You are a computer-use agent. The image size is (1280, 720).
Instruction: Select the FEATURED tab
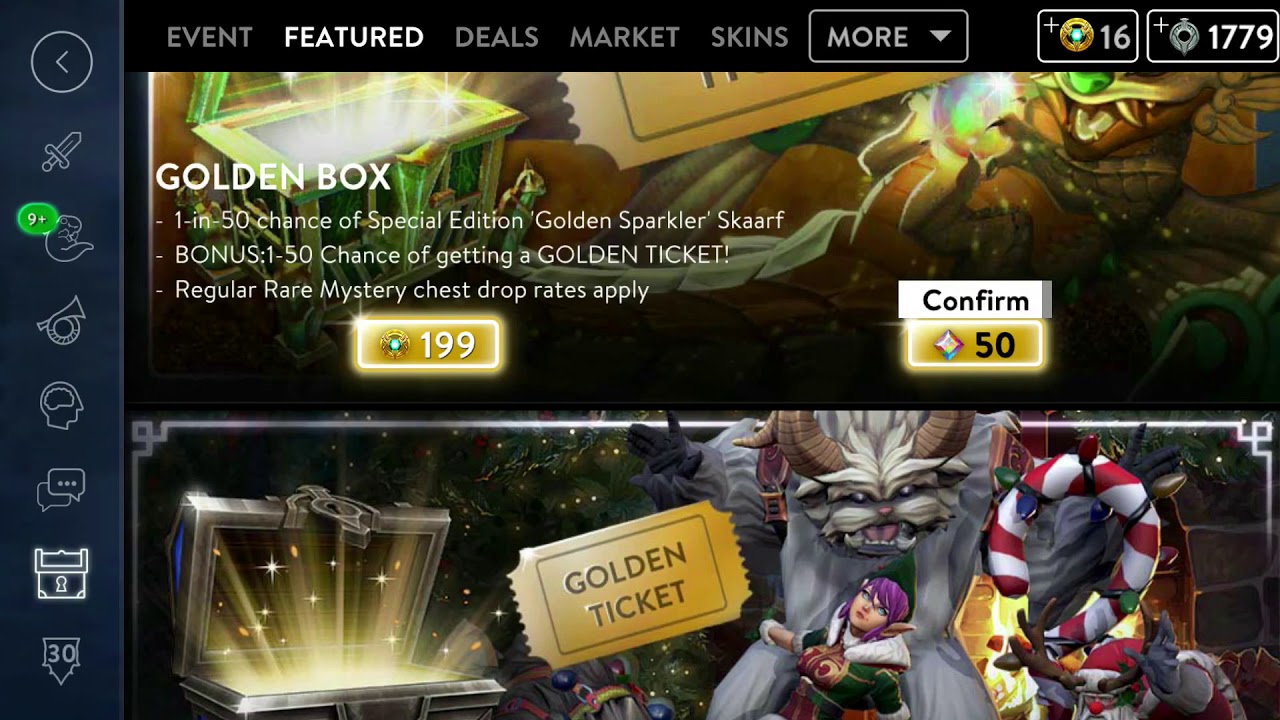354,37
